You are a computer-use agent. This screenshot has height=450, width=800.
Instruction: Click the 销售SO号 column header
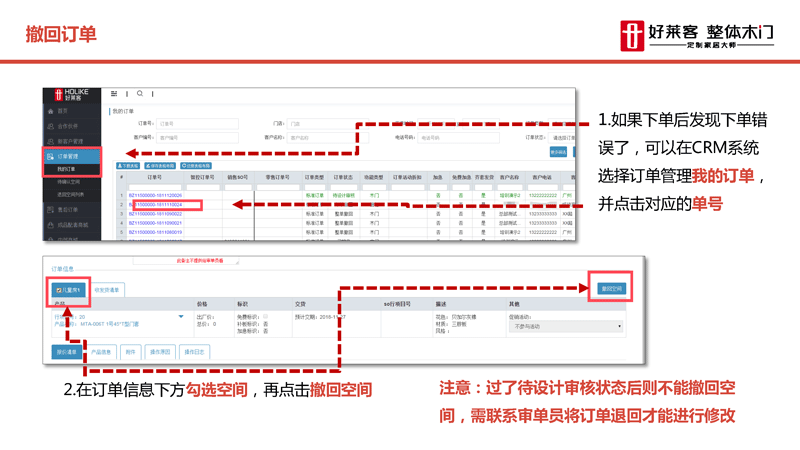click(238, 178)
